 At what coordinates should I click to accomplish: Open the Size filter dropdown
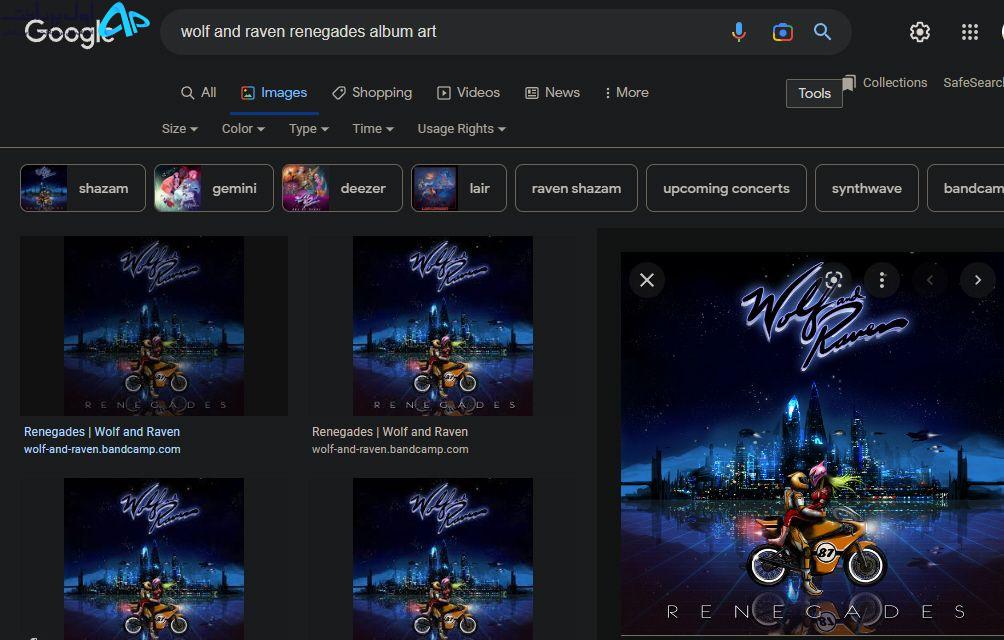(x=179, y=129)
